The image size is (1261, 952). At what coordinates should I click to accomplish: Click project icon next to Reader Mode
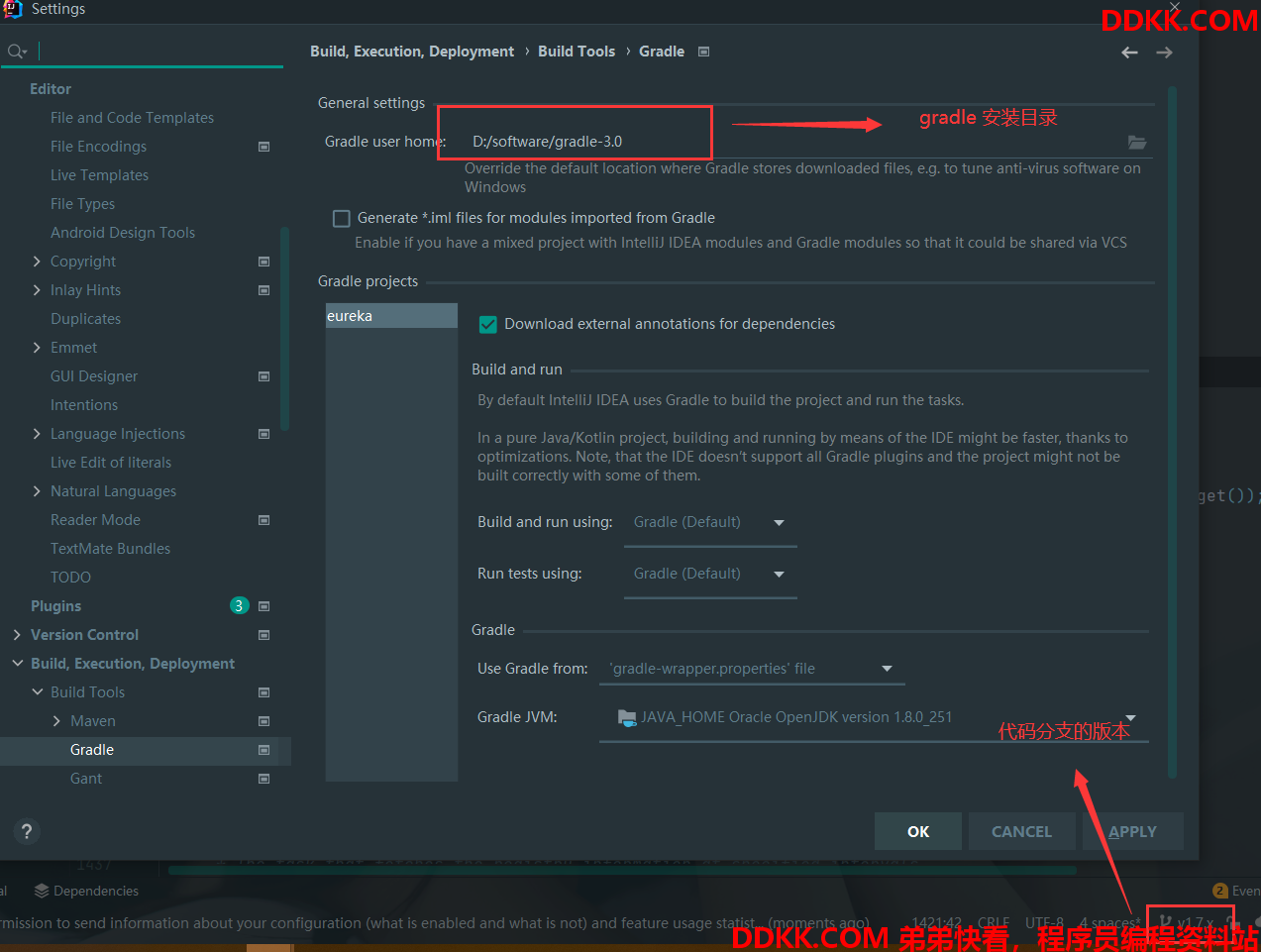point(263,520)
